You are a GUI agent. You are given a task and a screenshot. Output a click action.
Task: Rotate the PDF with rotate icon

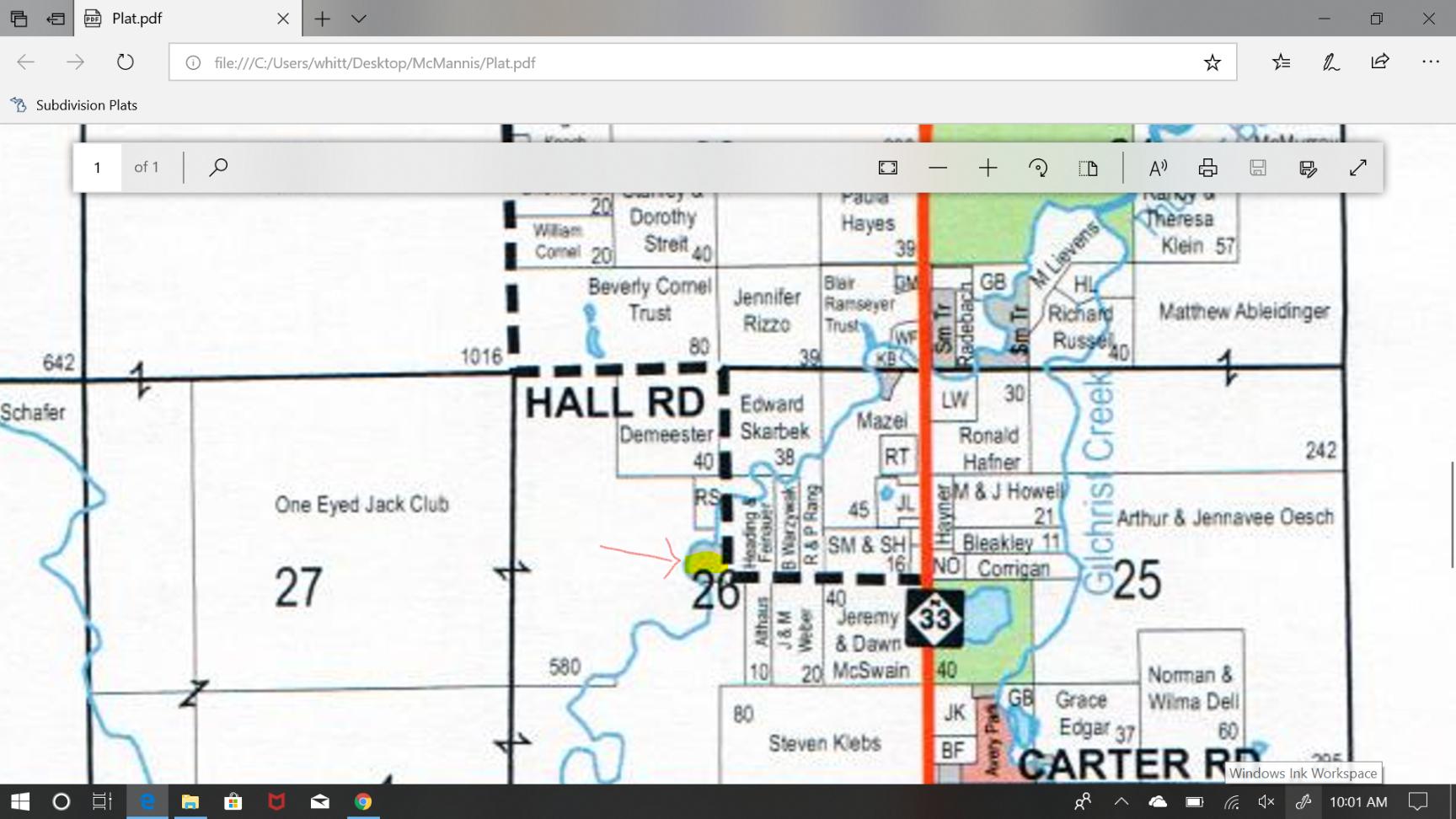point(1038,168)
